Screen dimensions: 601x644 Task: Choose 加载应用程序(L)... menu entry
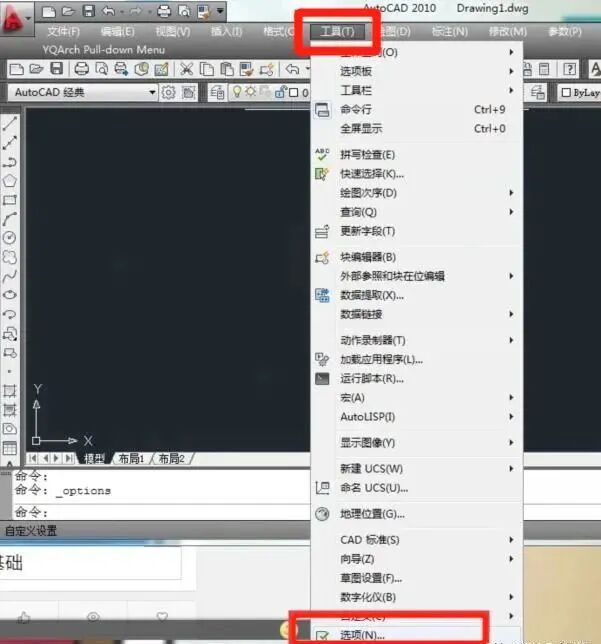point(417,359)
